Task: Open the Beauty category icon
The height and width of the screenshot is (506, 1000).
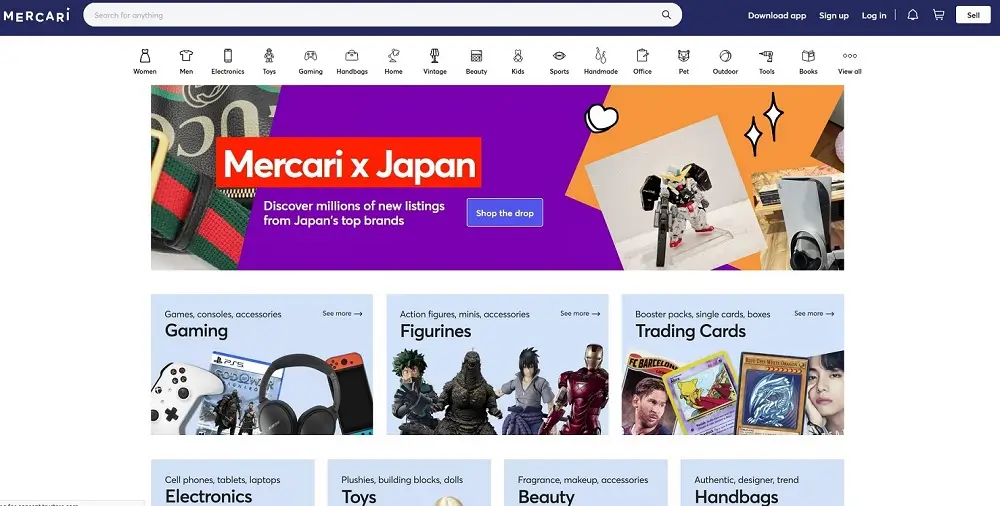Action: coord(476,56)
